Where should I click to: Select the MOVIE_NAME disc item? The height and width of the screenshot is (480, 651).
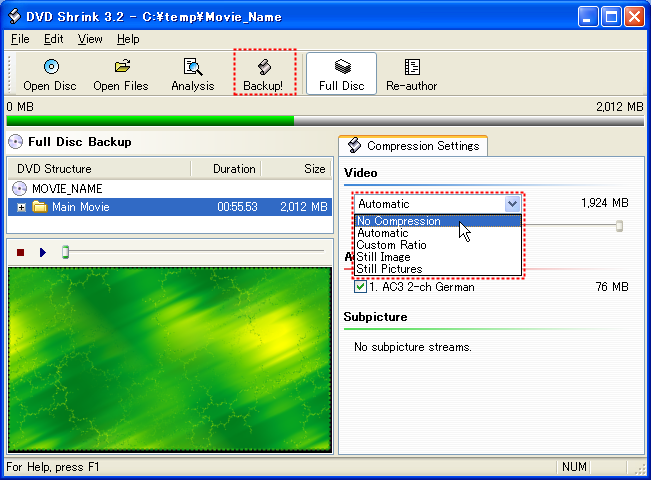[x=66, y=188]
